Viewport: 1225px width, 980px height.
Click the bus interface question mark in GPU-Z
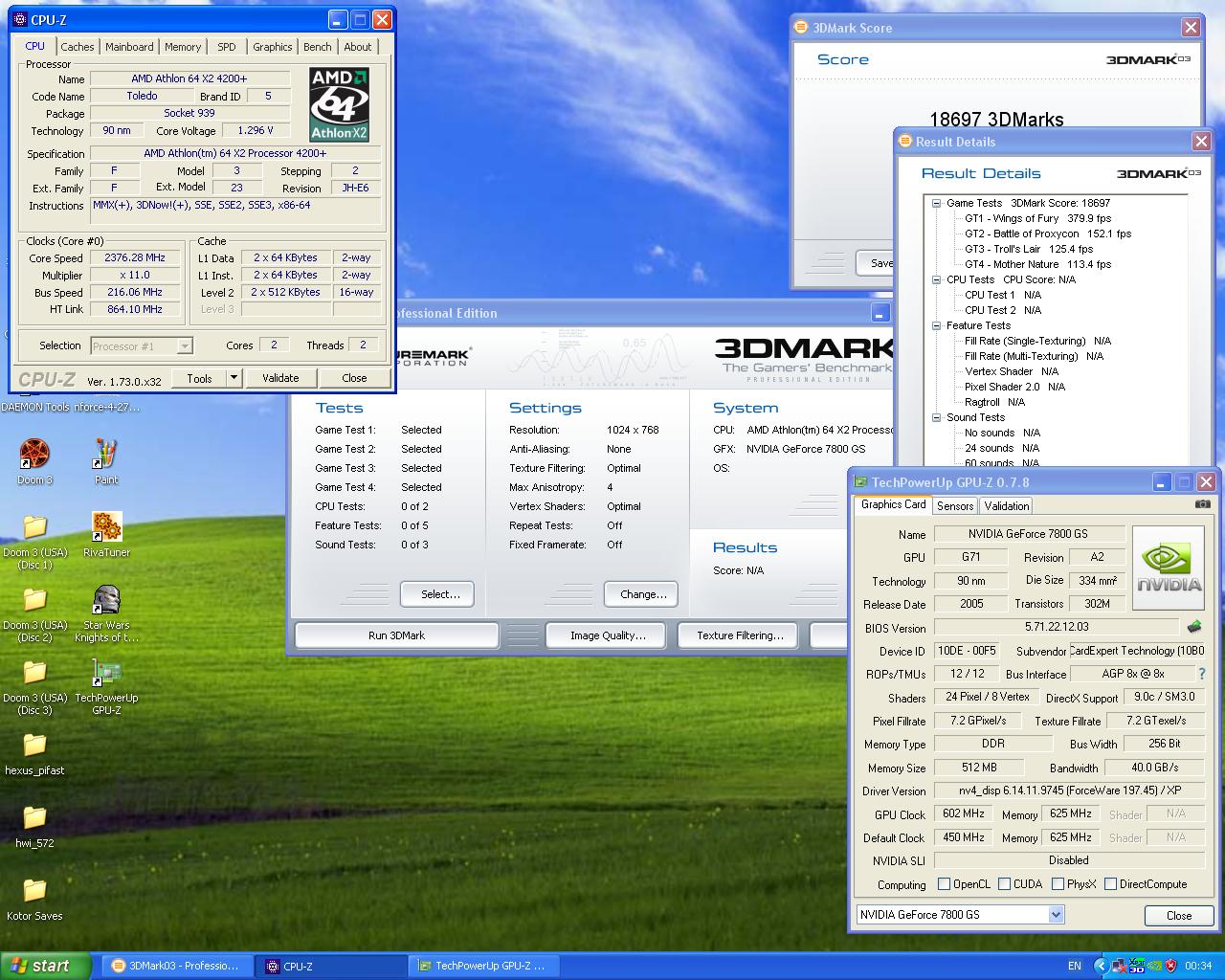tap(1202, 674)
